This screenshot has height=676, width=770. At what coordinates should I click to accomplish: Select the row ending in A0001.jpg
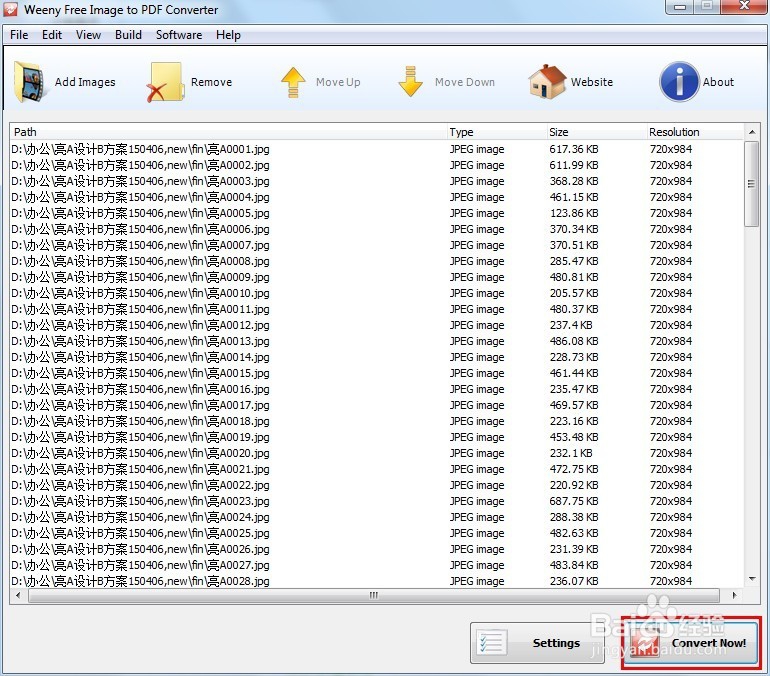point(377,149)
